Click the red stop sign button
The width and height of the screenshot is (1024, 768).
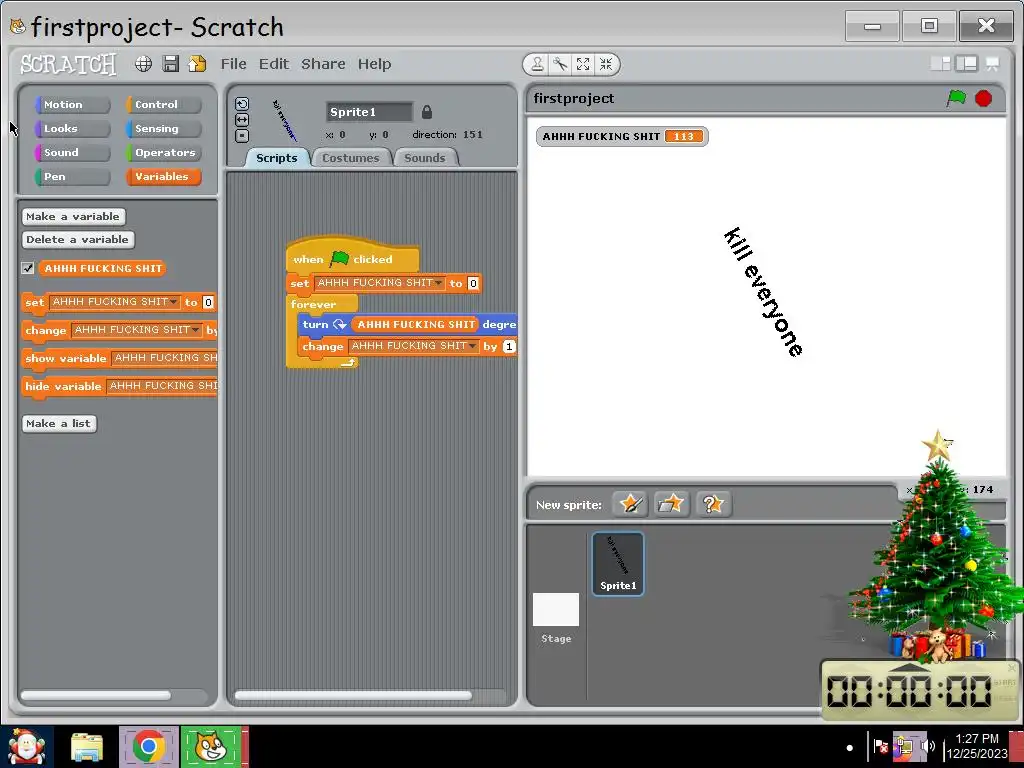(984, 98)
